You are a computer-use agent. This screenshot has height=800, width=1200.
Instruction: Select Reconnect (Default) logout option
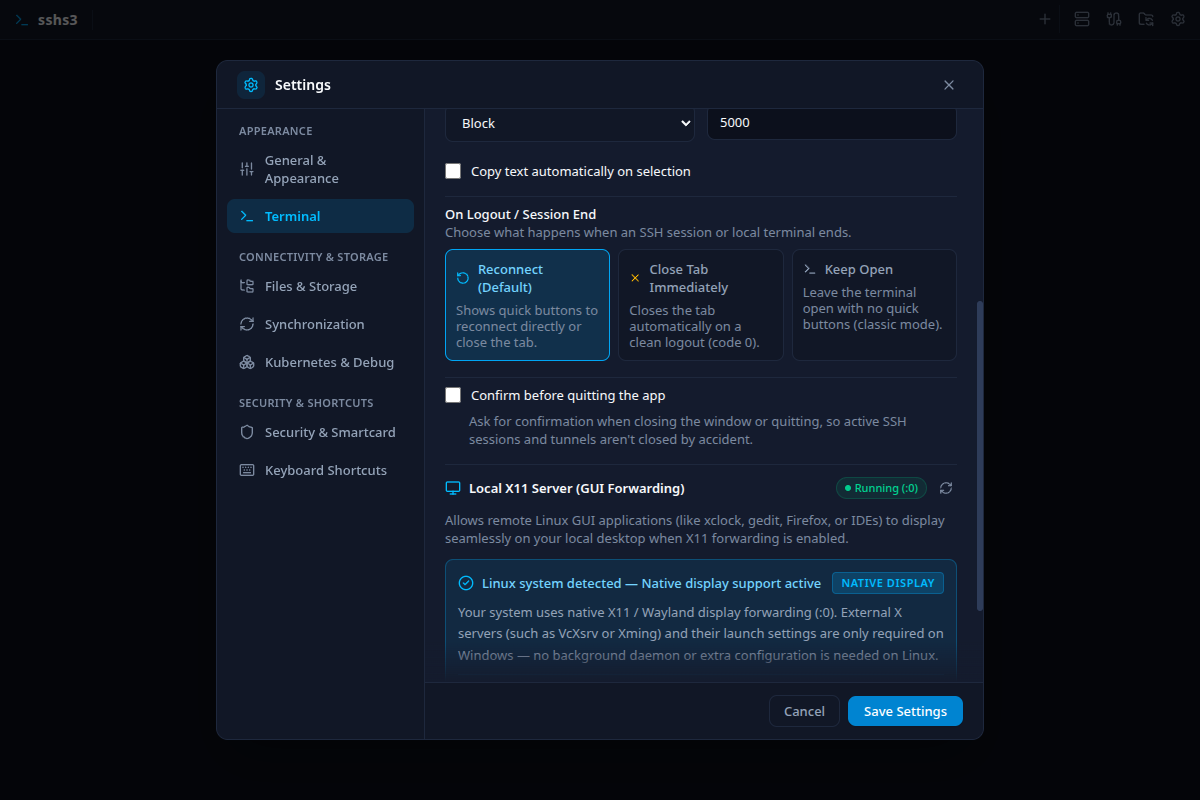coord(527,305)
